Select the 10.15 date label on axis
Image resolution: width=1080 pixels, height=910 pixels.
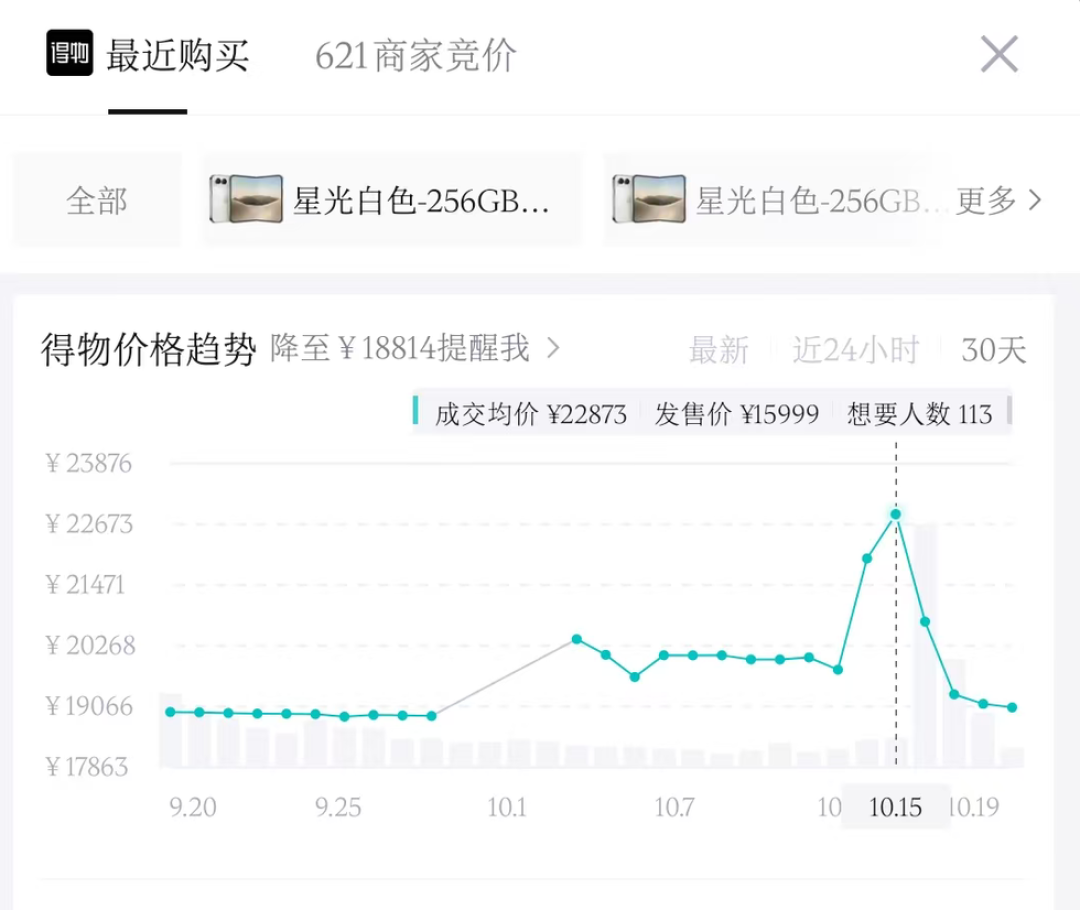pos(895,807)
